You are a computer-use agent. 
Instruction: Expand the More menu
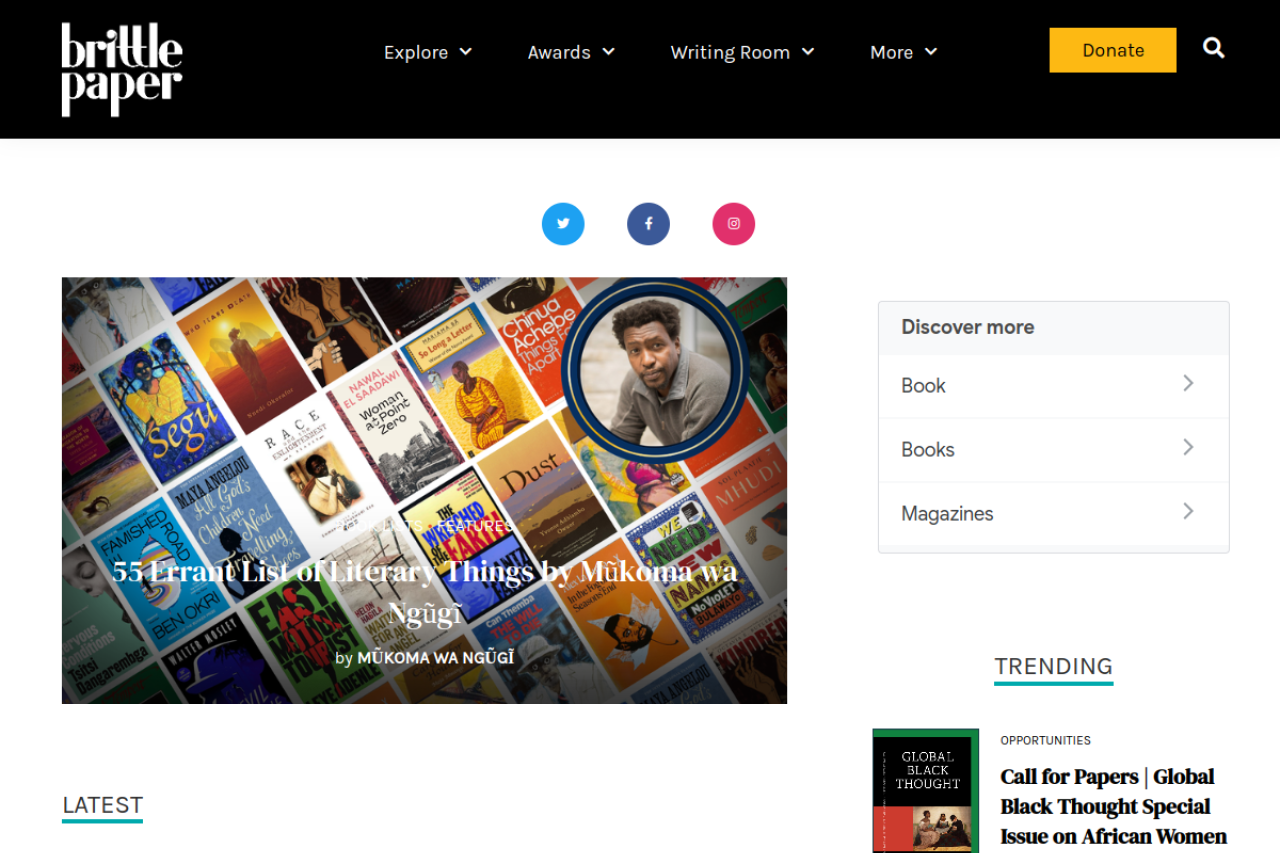pyautogui.click(x=903, y=52)
